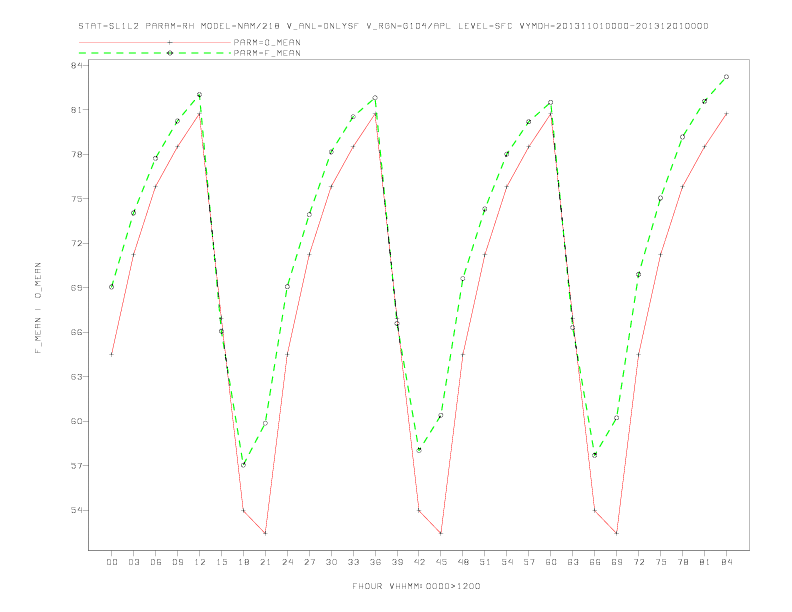The image size is (792, 612).
Task: Click y-axis tick label 63
Action: [77, 376]
